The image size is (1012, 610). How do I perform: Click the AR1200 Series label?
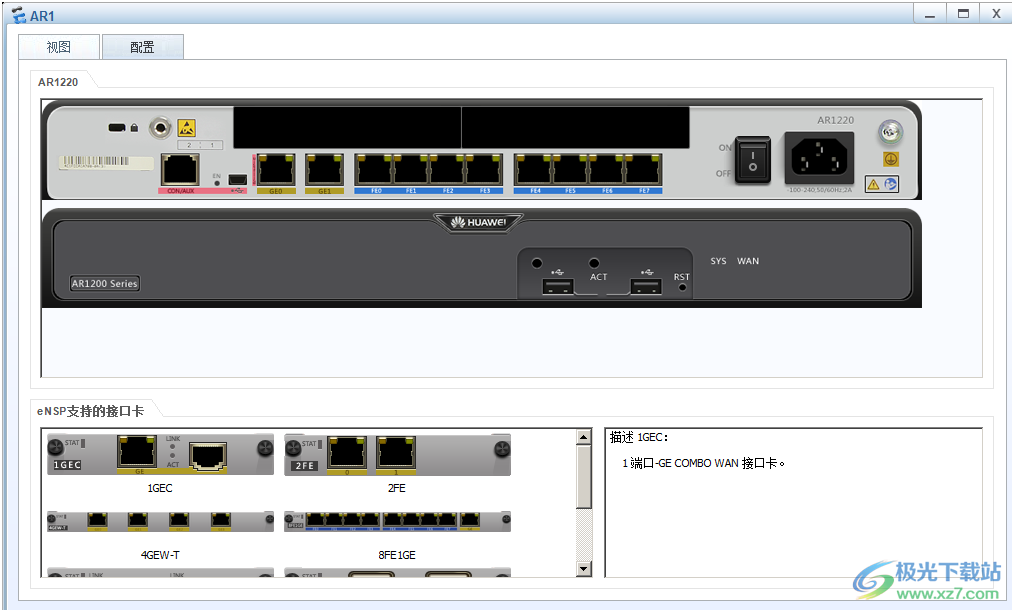(x=105, y=283)
